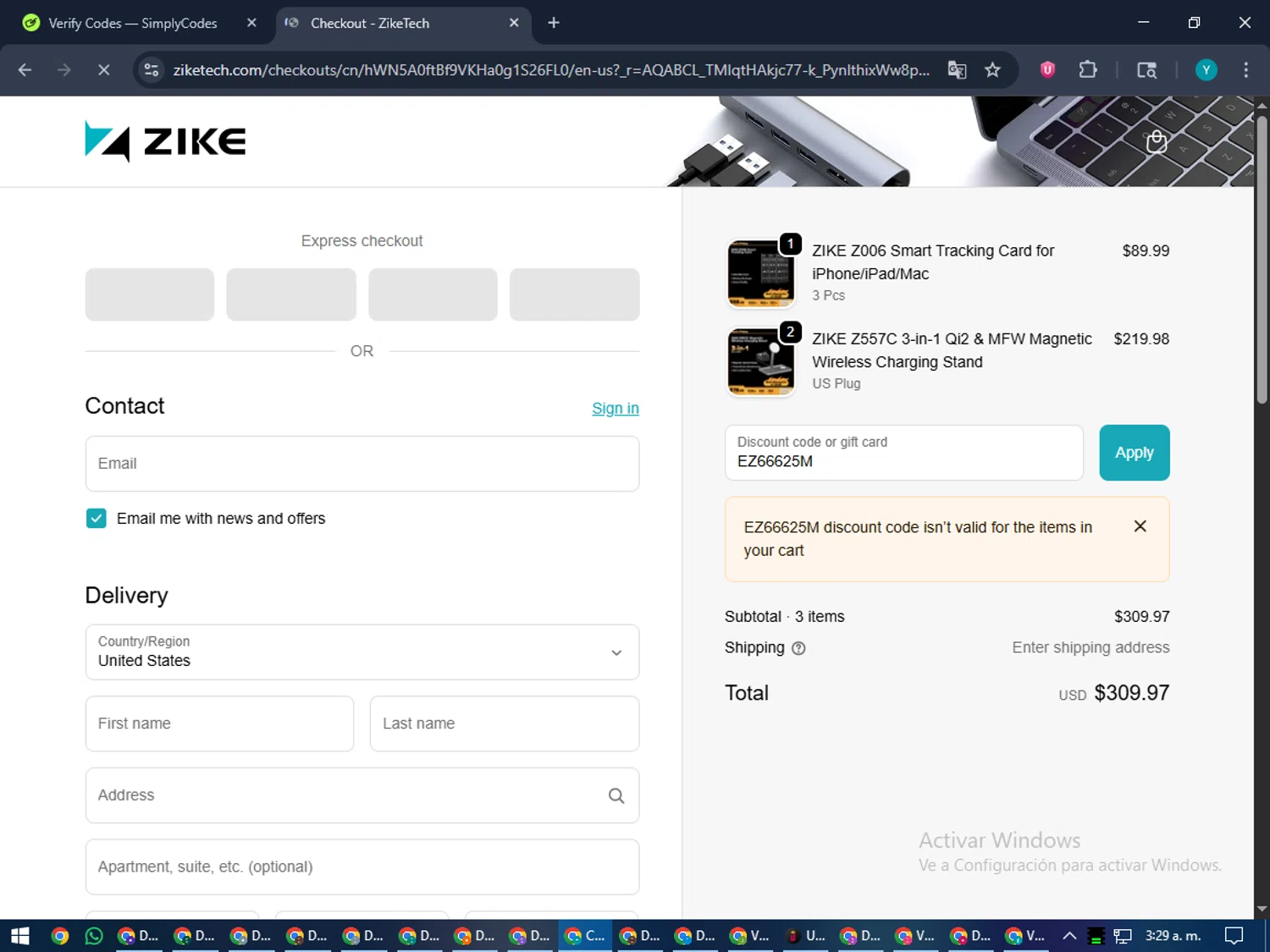
Task: Click the Z557C Charging Stand thumbnail
Action: (761, 361)
